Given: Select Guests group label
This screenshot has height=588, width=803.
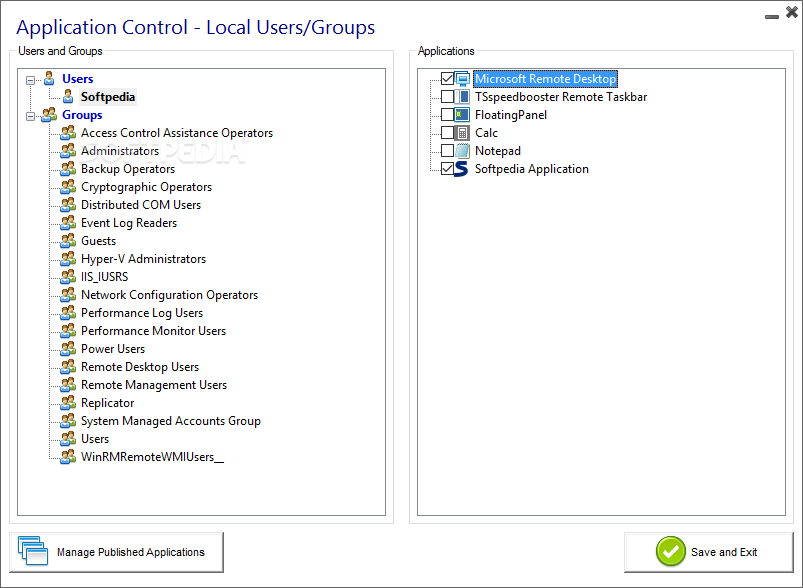Looking at the screenshot, I should 98,241.
